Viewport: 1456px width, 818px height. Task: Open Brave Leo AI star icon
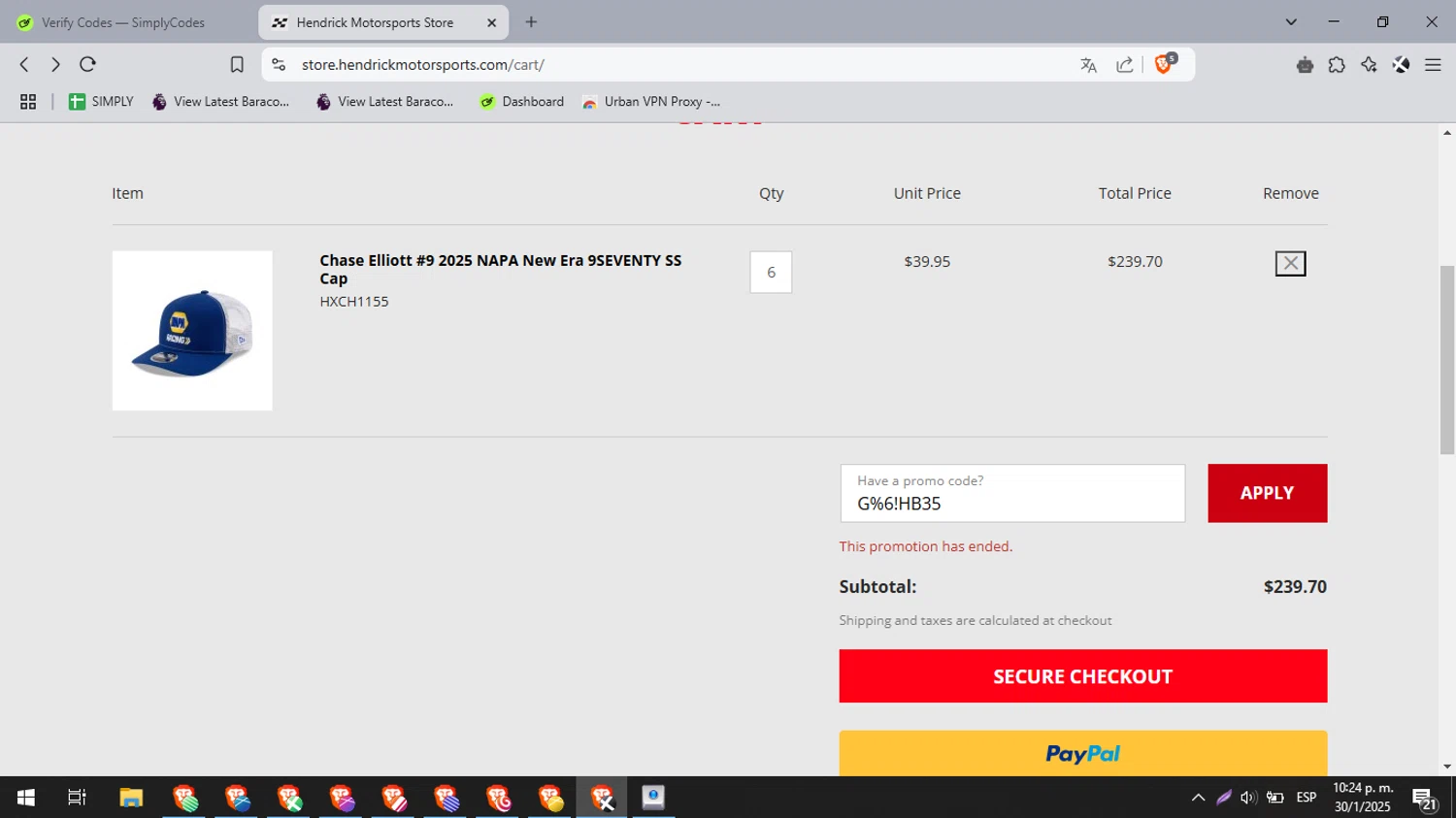point(1369,65)
